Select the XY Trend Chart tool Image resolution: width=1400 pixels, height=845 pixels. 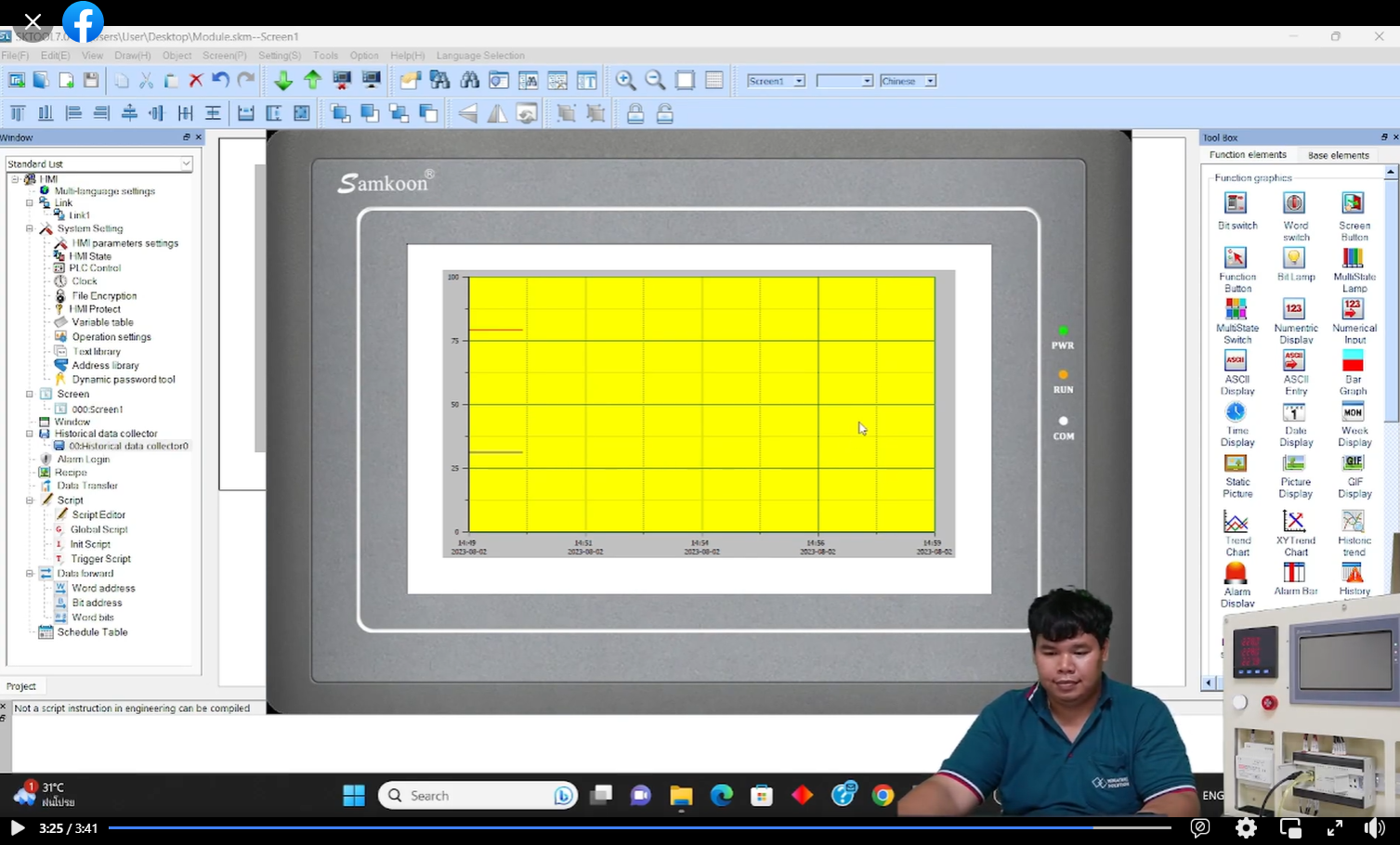[x=1295, y=532]
